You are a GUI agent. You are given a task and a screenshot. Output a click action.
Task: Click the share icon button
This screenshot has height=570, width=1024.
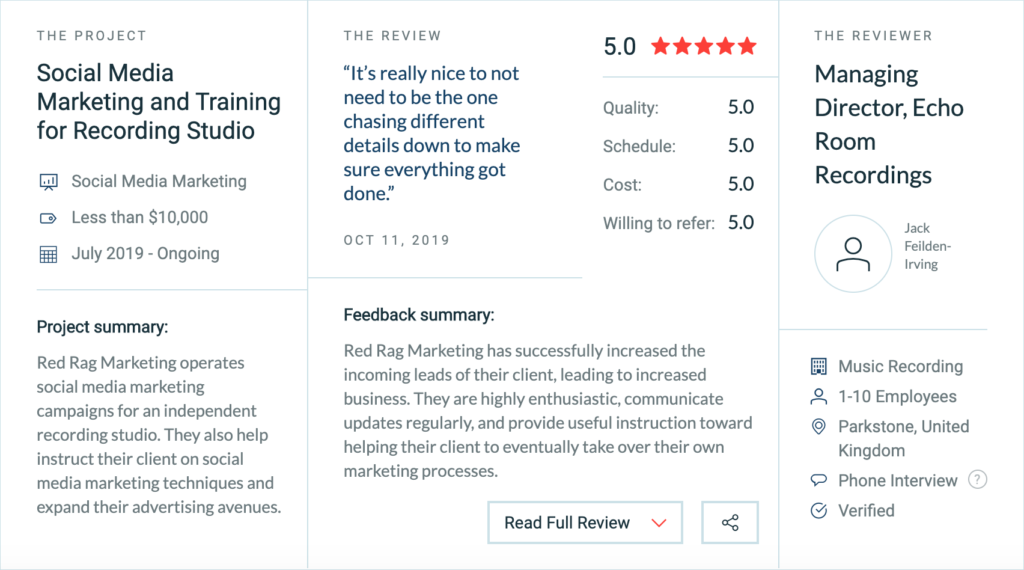(x=729, y=522)
